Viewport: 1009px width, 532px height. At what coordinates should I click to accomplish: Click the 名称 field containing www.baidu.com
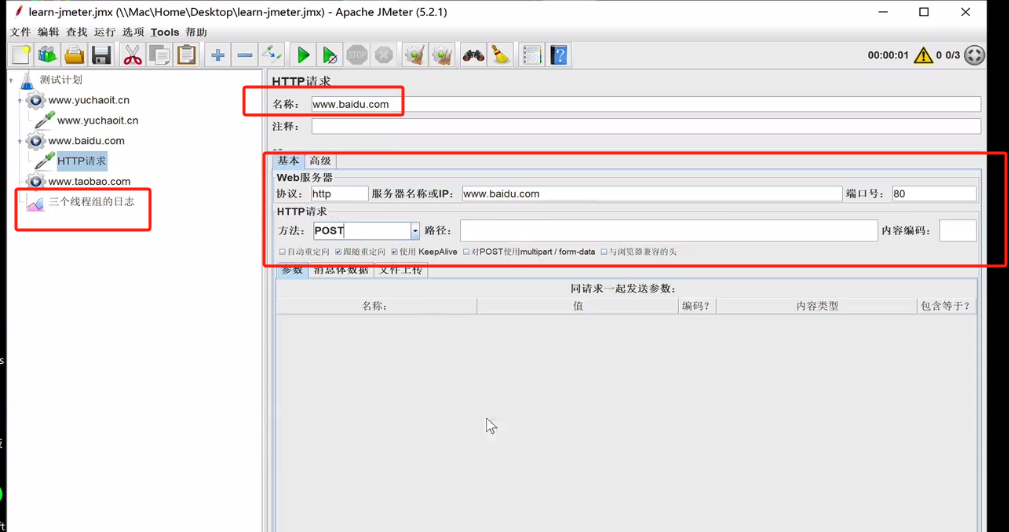point(646,104)
